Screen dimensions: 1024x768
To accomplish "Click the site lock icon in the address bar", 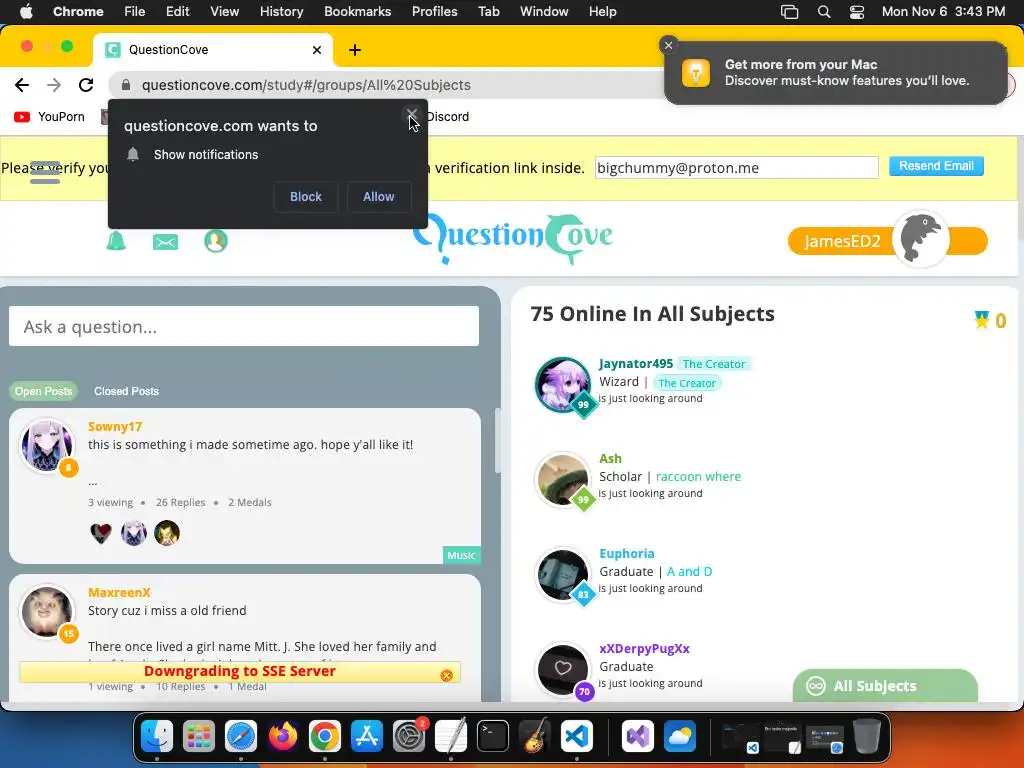I will pyautogui.click(x=126, y=85).
